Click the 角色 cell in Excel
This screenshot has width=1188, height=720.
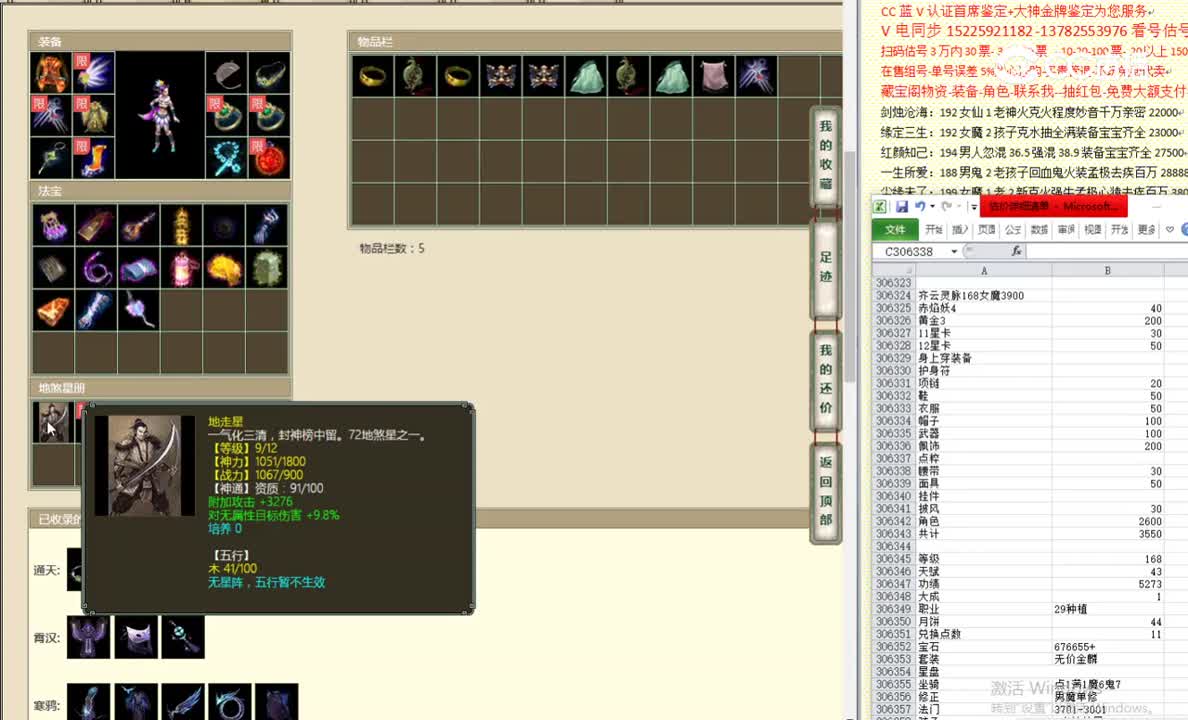click(x=983, y=521)
